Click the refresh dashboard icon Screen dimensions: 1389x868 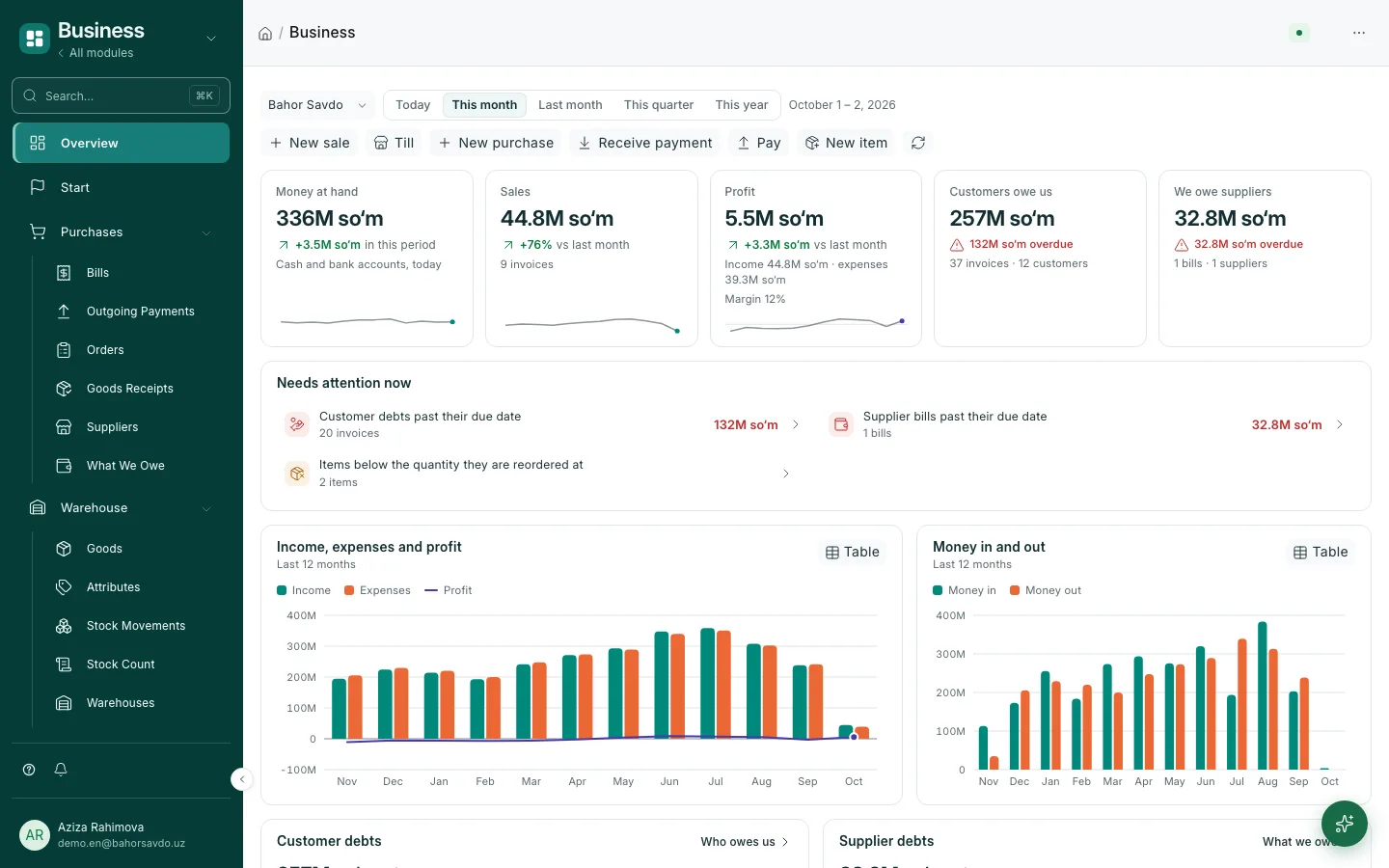[x=918, y=143]
